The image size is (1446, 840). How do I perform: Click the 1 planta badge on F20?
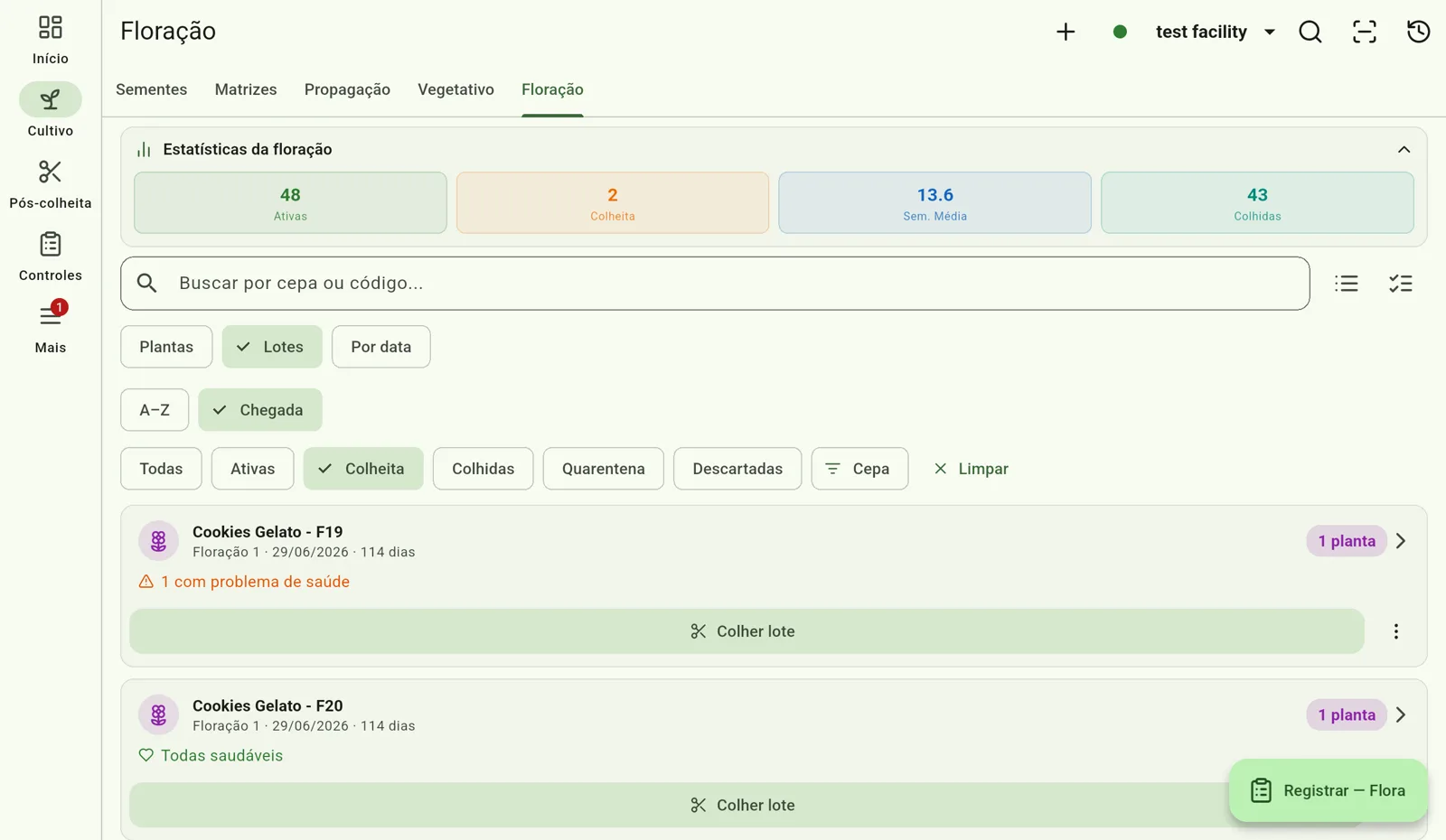(1347, 714)
